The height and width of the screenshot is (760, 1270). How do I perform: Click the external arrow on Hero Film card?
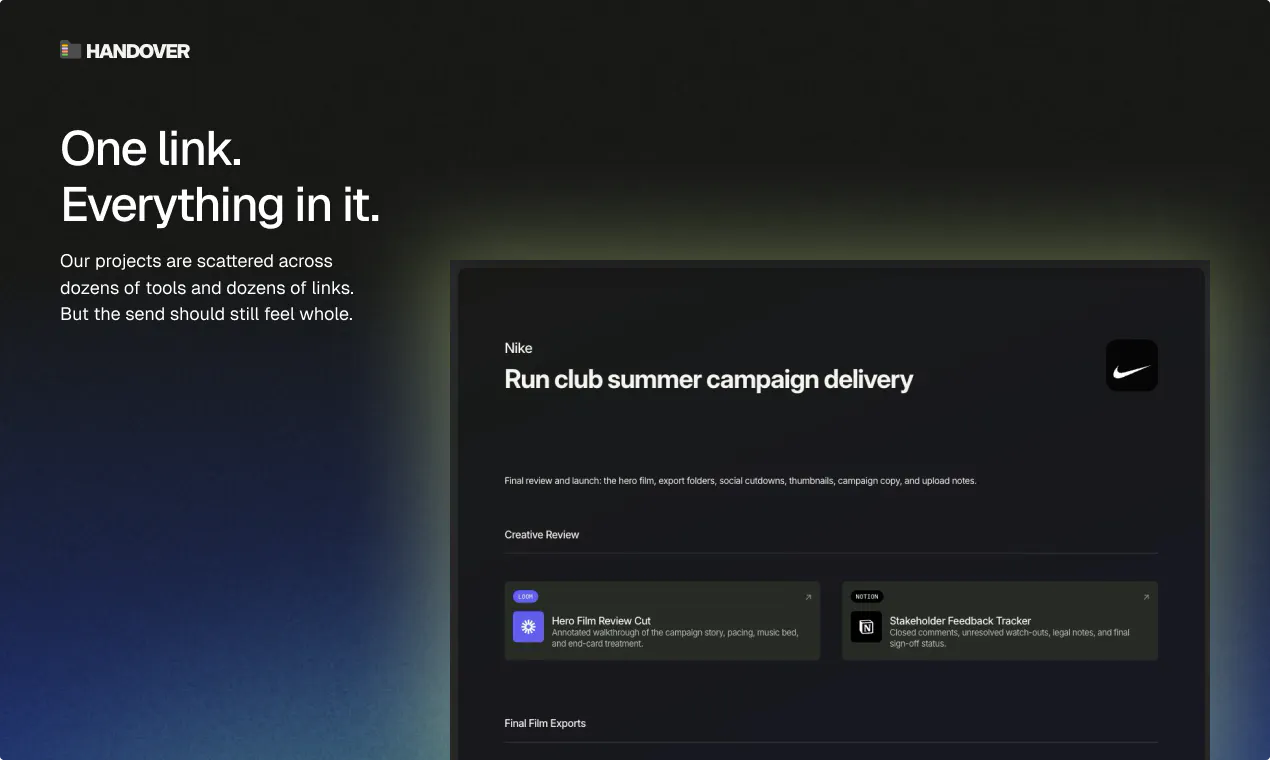(808, 597)
